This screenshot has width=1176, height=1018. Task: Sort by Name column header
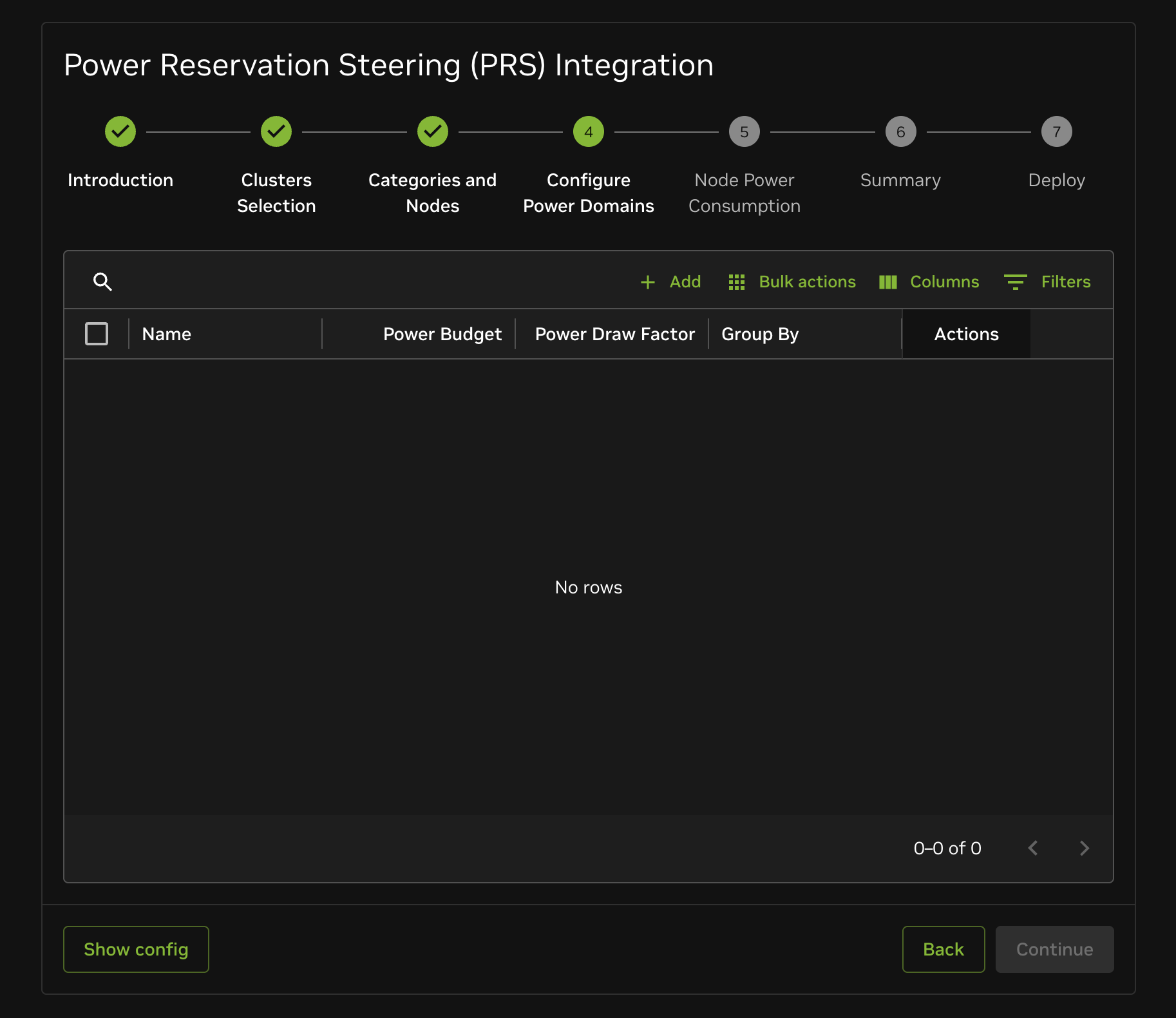click(x=167, y=334)
